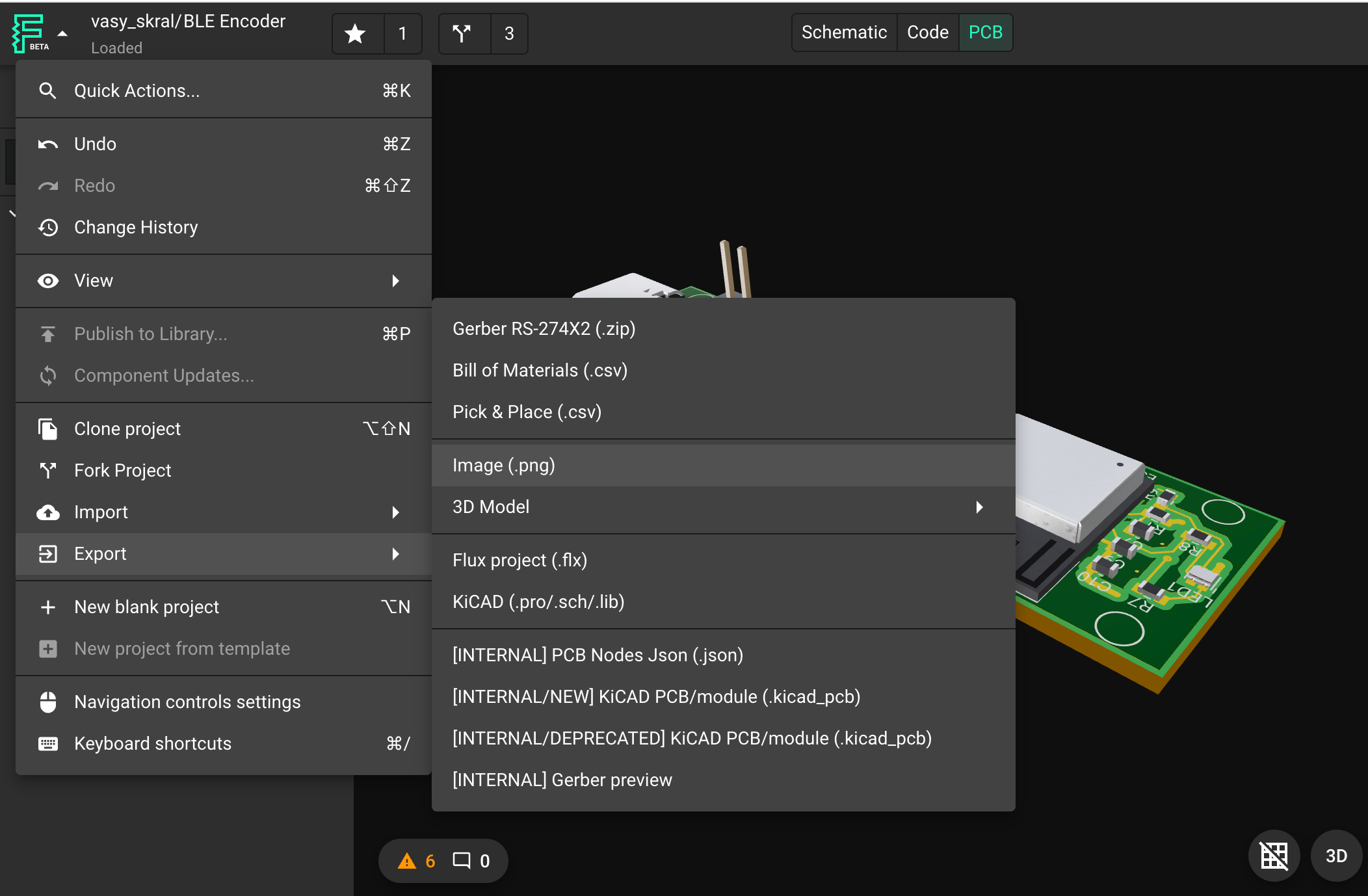Click the fork count 3
This screenshot has width=1368, height=896.
[x=509, y=33]
